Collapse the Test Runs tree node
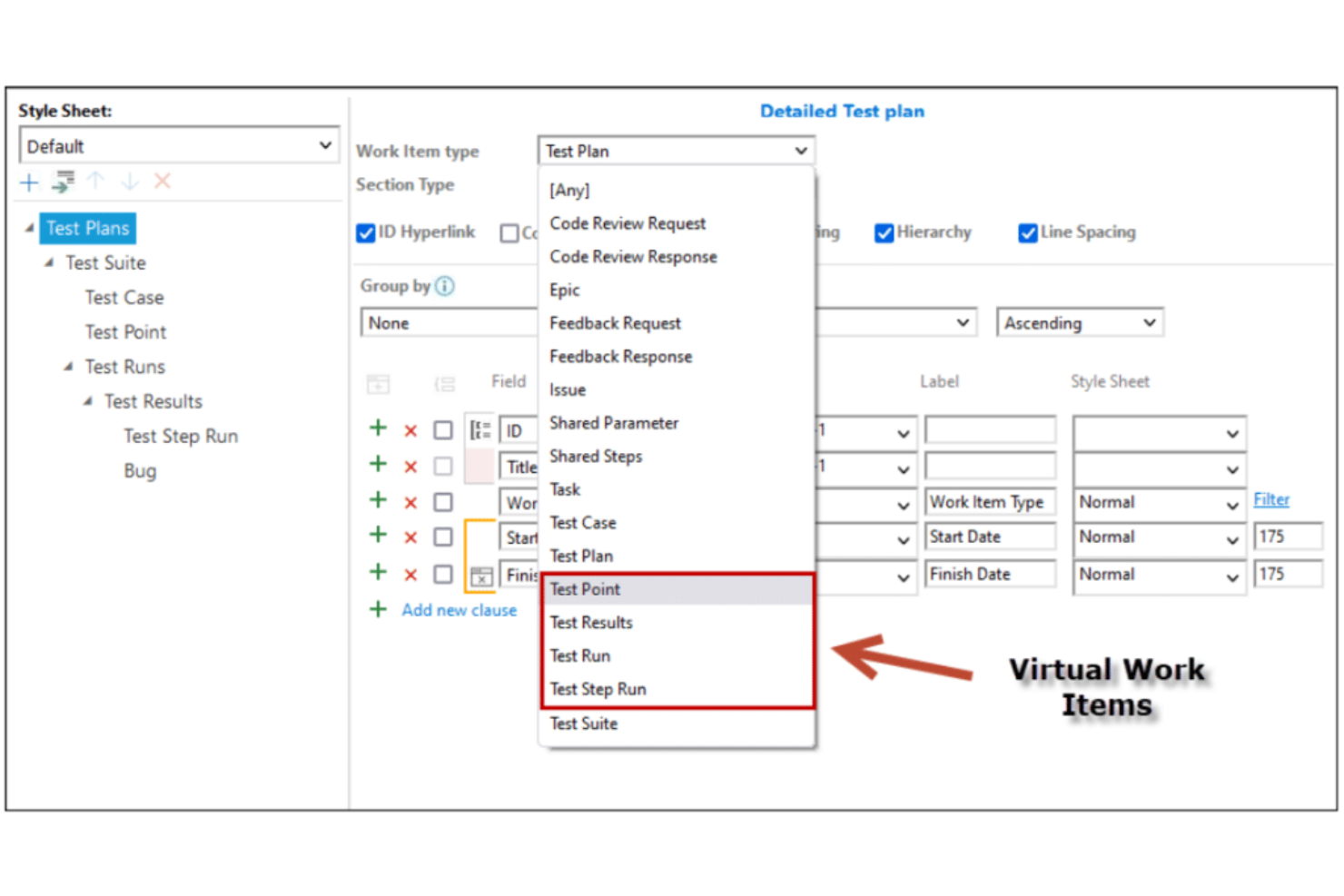1344x896 pixels. [x=68, y=367]
